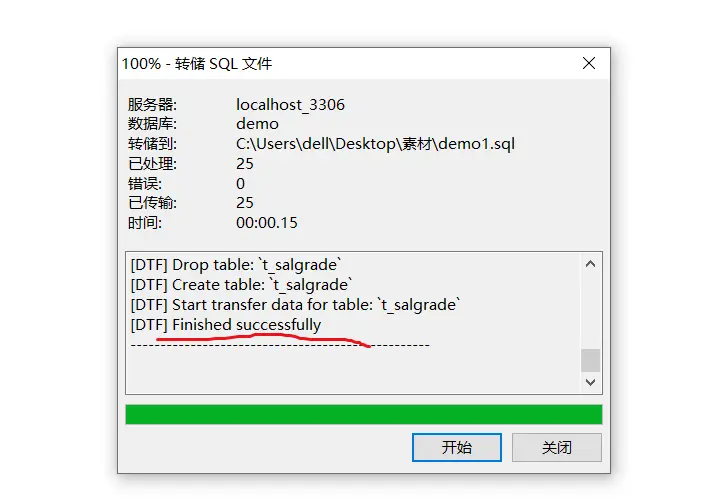Click the 开始 button

click(x=456, y=447)
